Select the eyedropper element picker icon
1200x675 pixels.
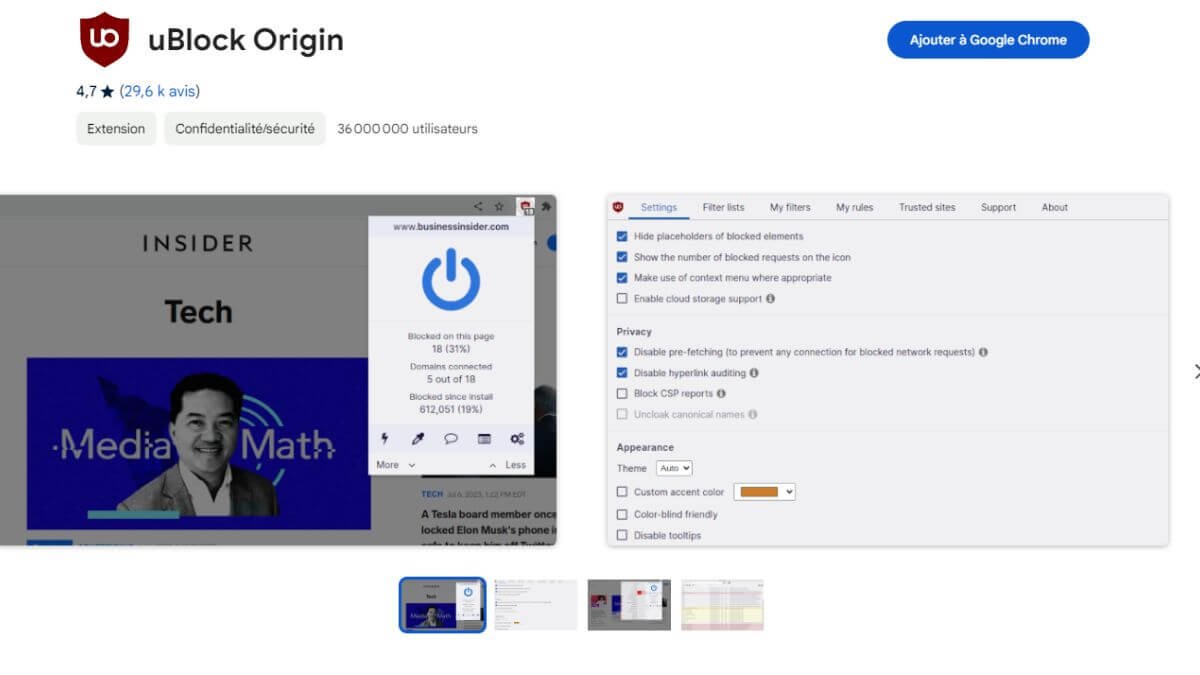419,438
